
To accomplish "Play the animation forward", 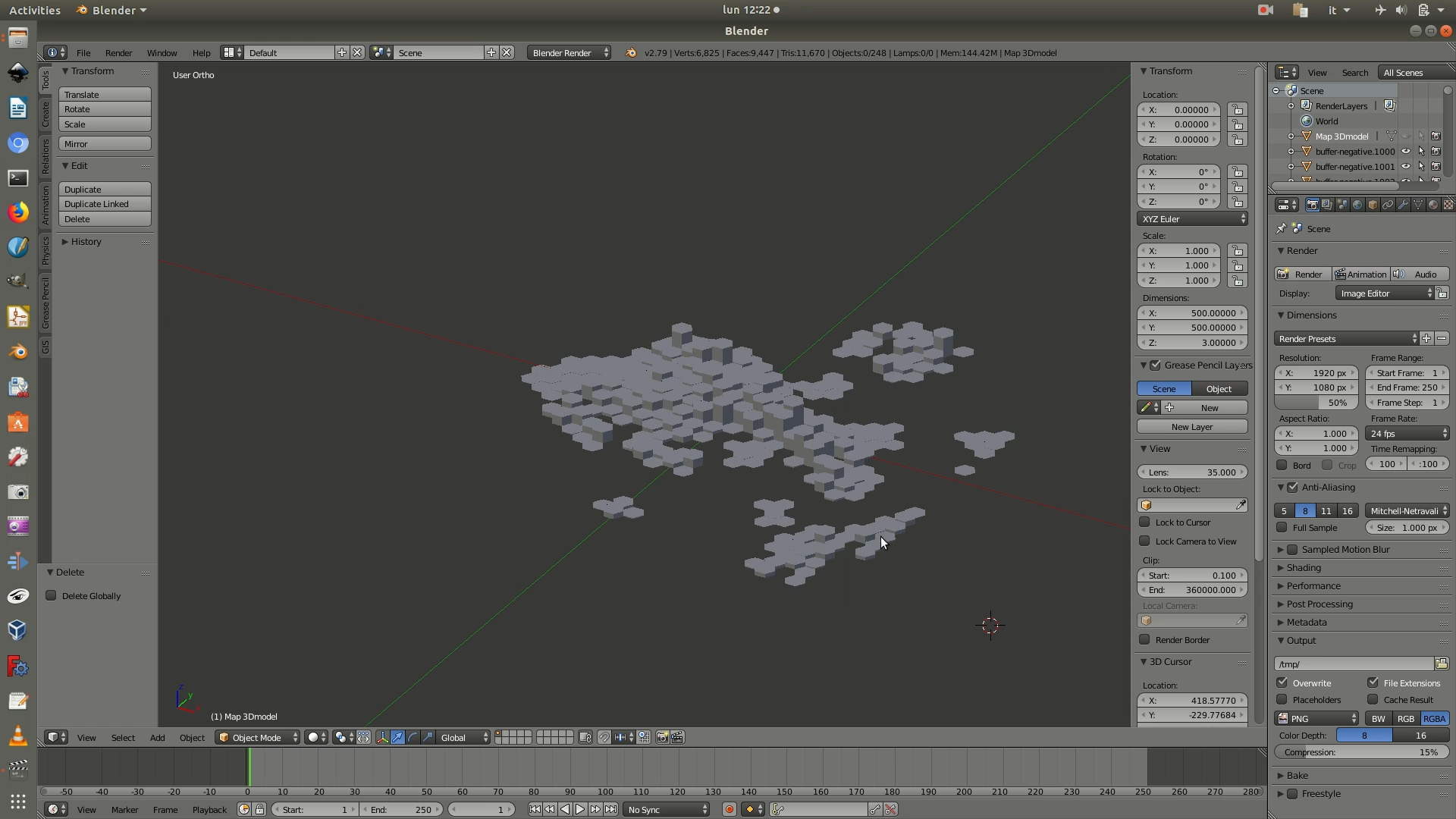I will click(x=580, y=809).
